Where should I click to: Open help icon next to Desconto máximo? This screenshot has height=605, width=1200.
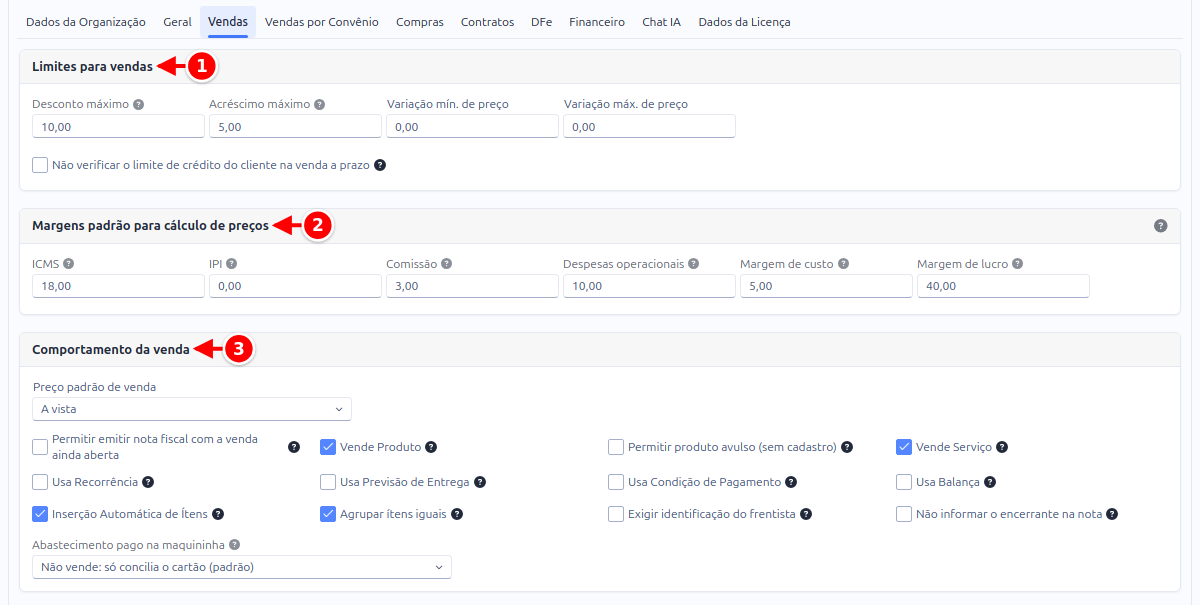pos(139,104)
